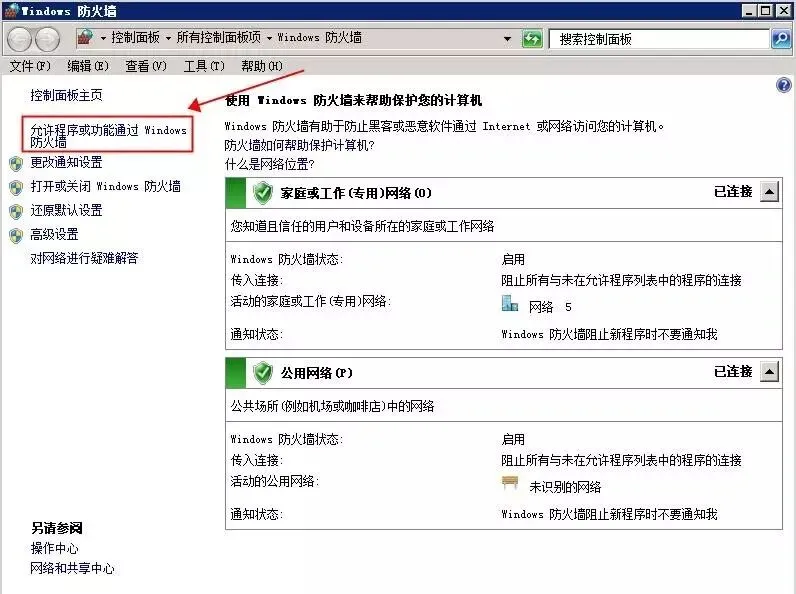
Task: Open the 查看(V) menu
Action: 146,66
